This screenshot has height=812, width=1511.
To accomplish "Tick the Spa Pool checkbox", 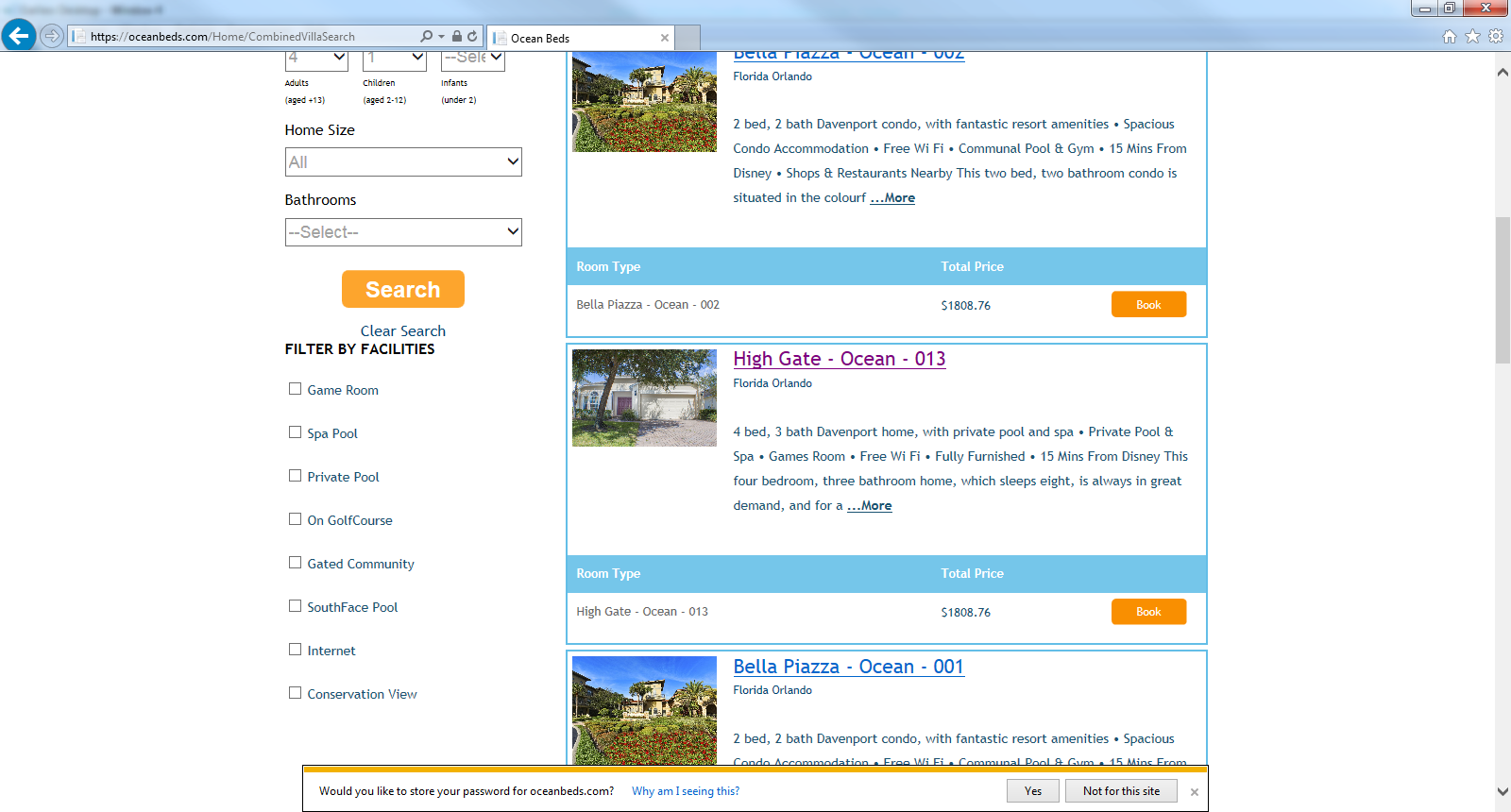I will (x=295, y=432).
